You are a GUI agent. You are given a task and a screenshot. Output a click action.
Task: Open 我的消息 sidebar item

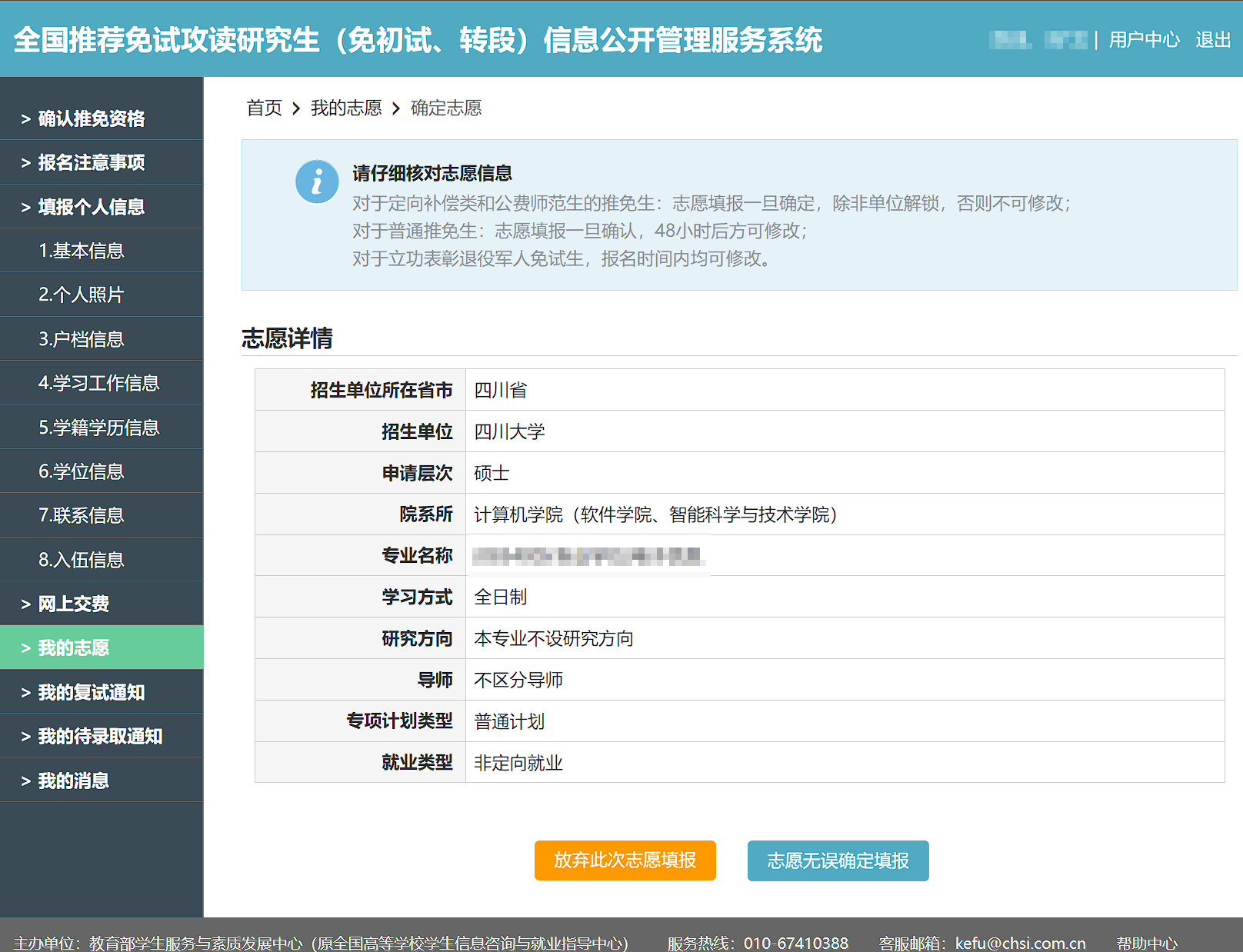[x=102, y=781]
